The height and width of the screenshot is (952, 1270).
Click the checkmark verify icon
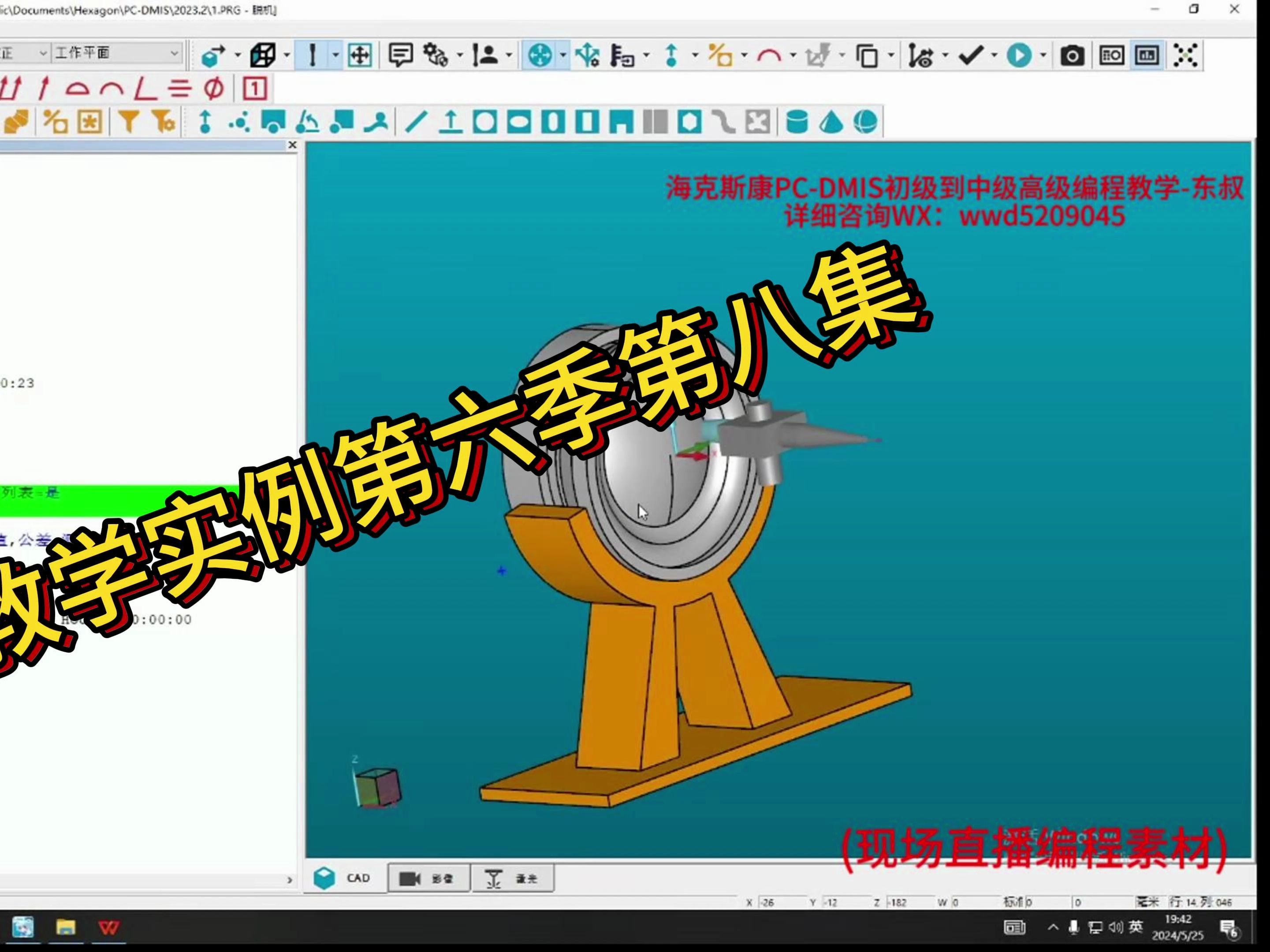coord(972,55)
